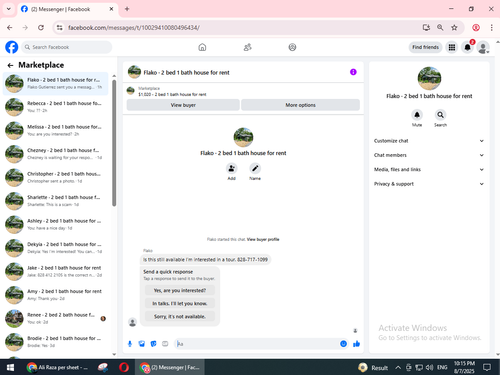Expand Chat members section

(x=429, y=155)
